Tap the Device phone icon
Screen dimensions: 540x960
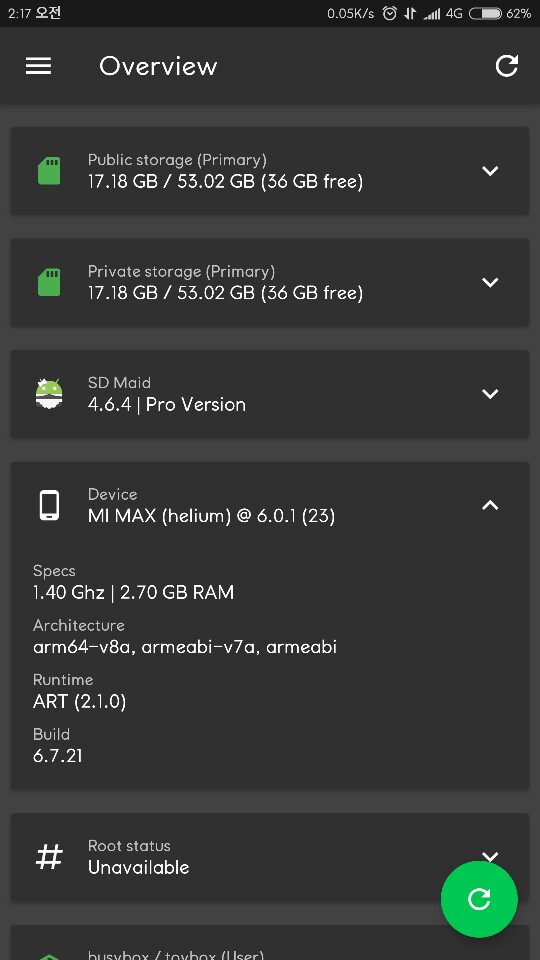click(x=49, y=505)
